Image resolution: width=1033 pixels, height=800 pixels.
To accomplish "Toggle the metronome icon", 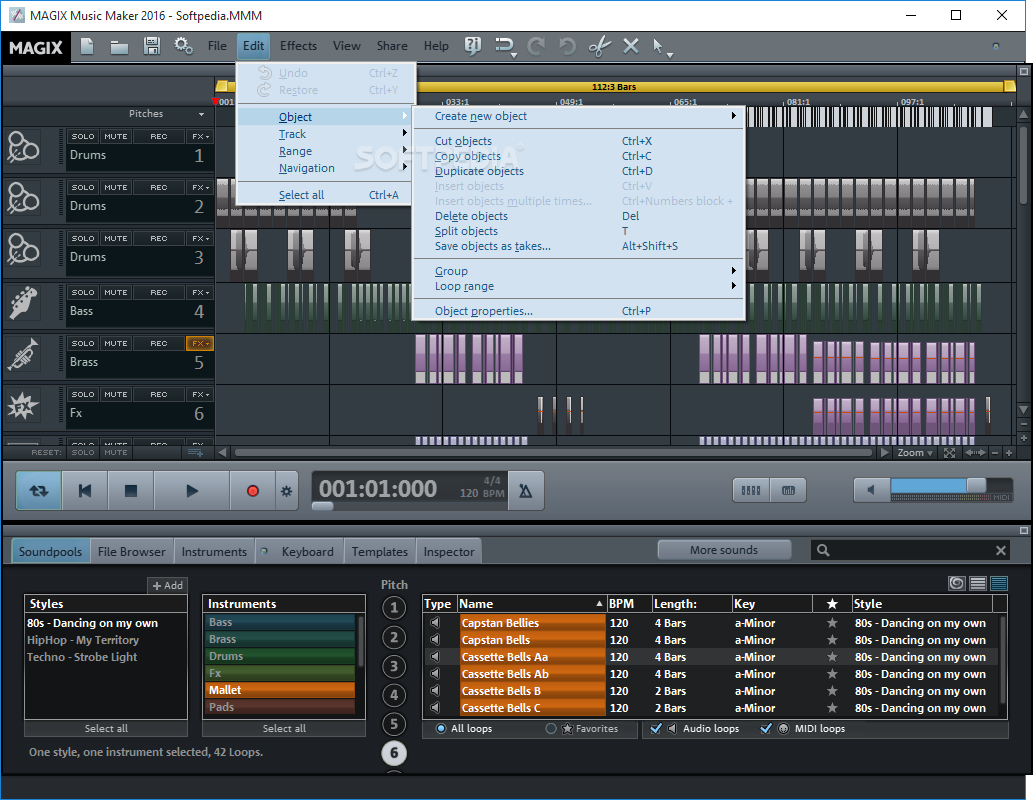I will click(x=526, y=491).
